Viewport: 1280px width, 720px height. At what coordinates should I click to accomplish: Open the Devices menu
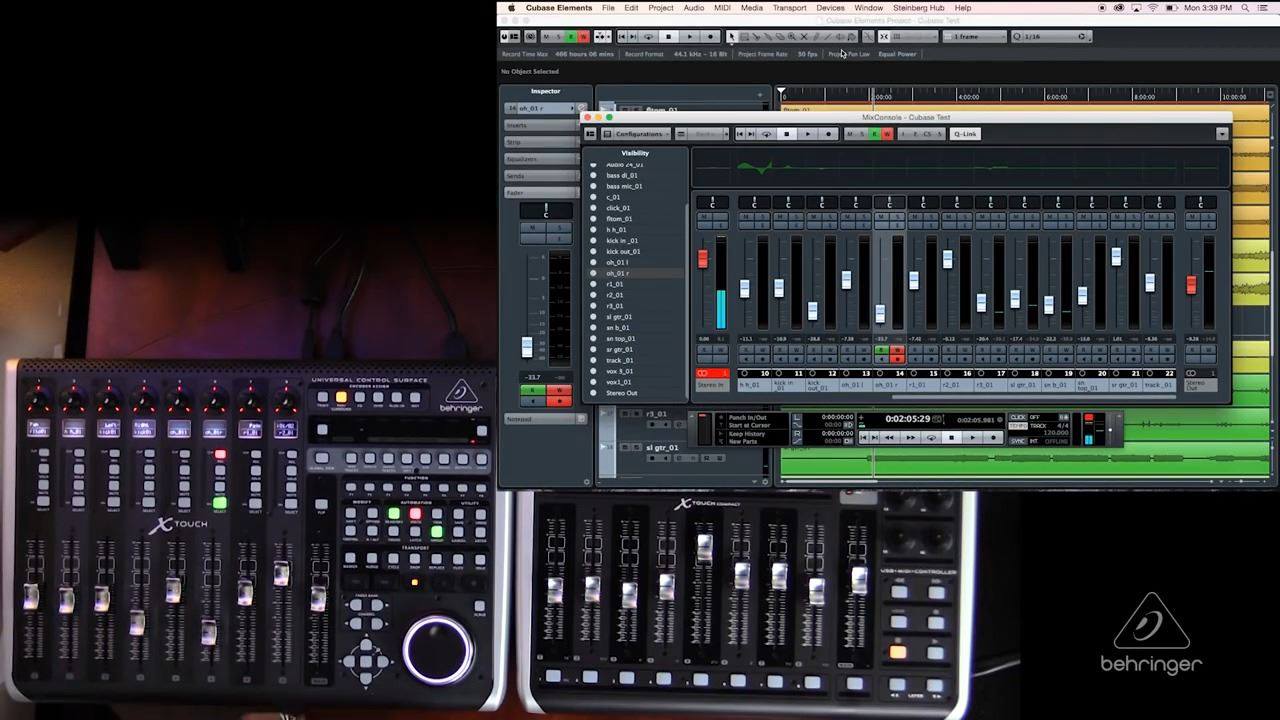pyautogui.click(x=830, y=8)
